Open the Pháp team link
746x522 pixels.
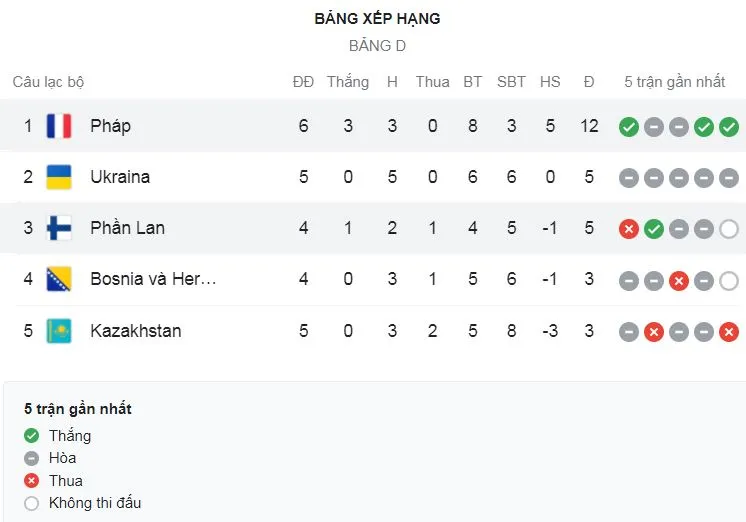[110, 126]
